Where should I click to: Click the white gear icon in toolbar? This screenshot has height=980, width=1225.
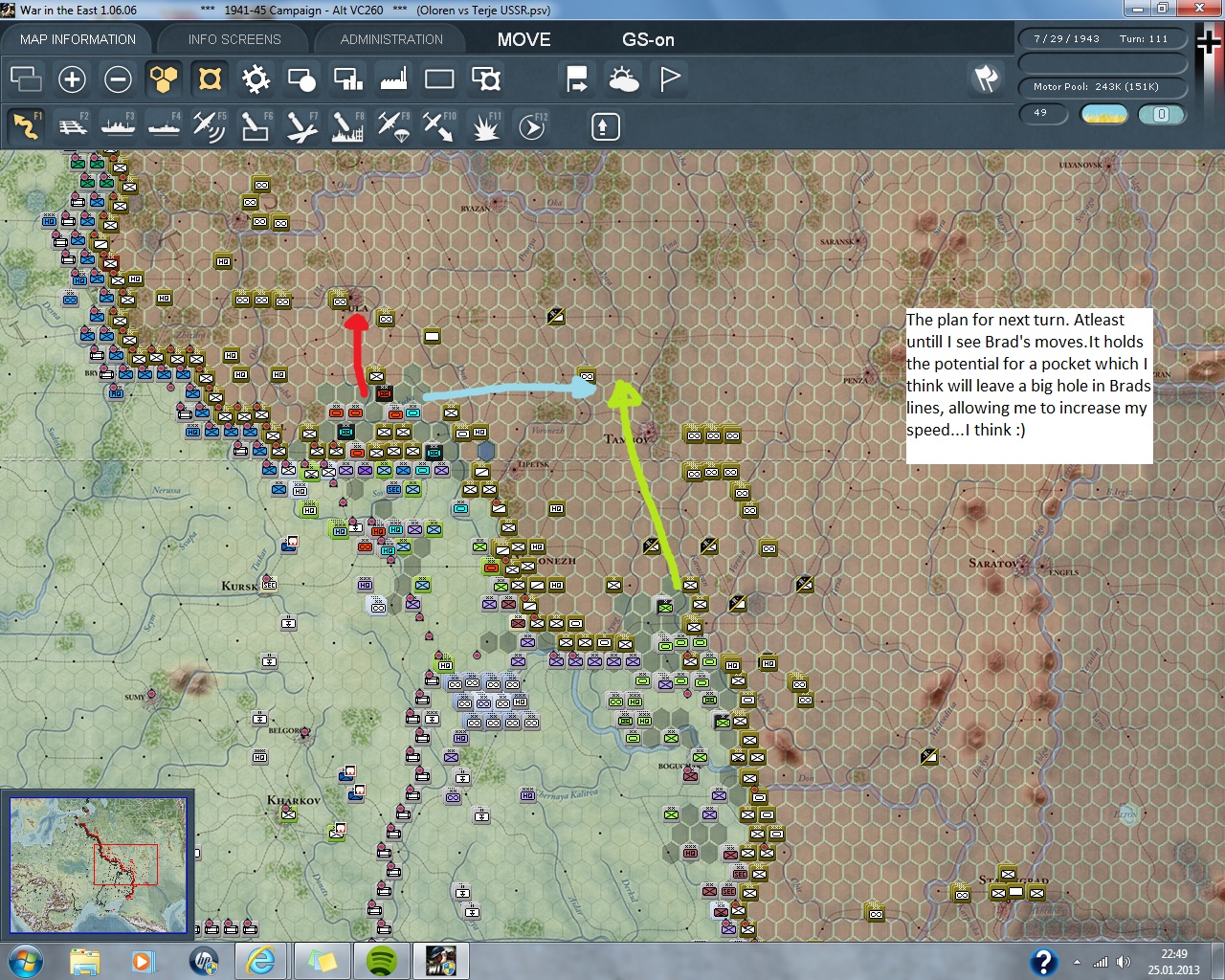coord(256,79)
